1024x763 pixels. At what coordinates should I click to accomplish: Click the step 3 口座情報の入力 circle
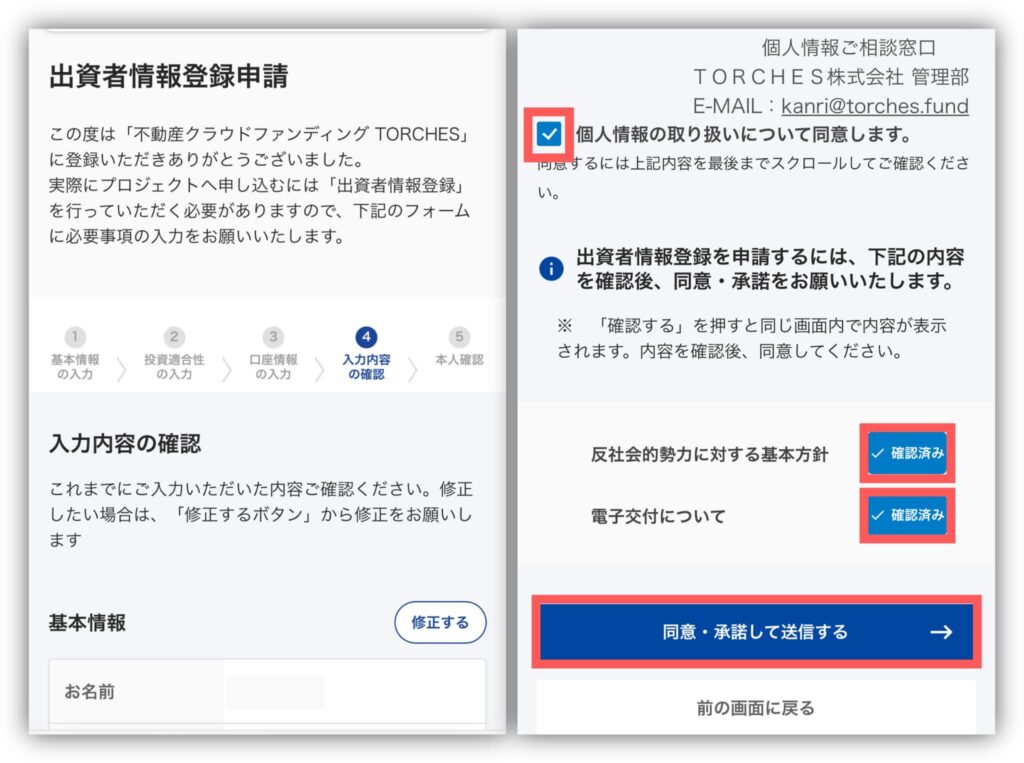(273, 336)
